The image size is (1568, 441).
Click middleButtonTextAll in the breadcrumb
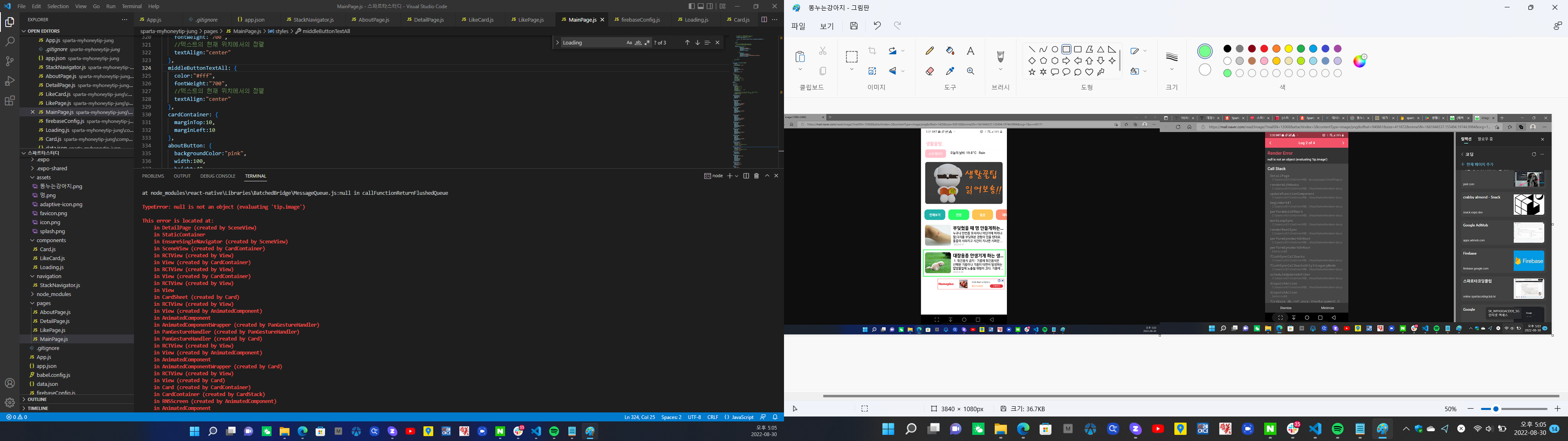click(326, 31)
